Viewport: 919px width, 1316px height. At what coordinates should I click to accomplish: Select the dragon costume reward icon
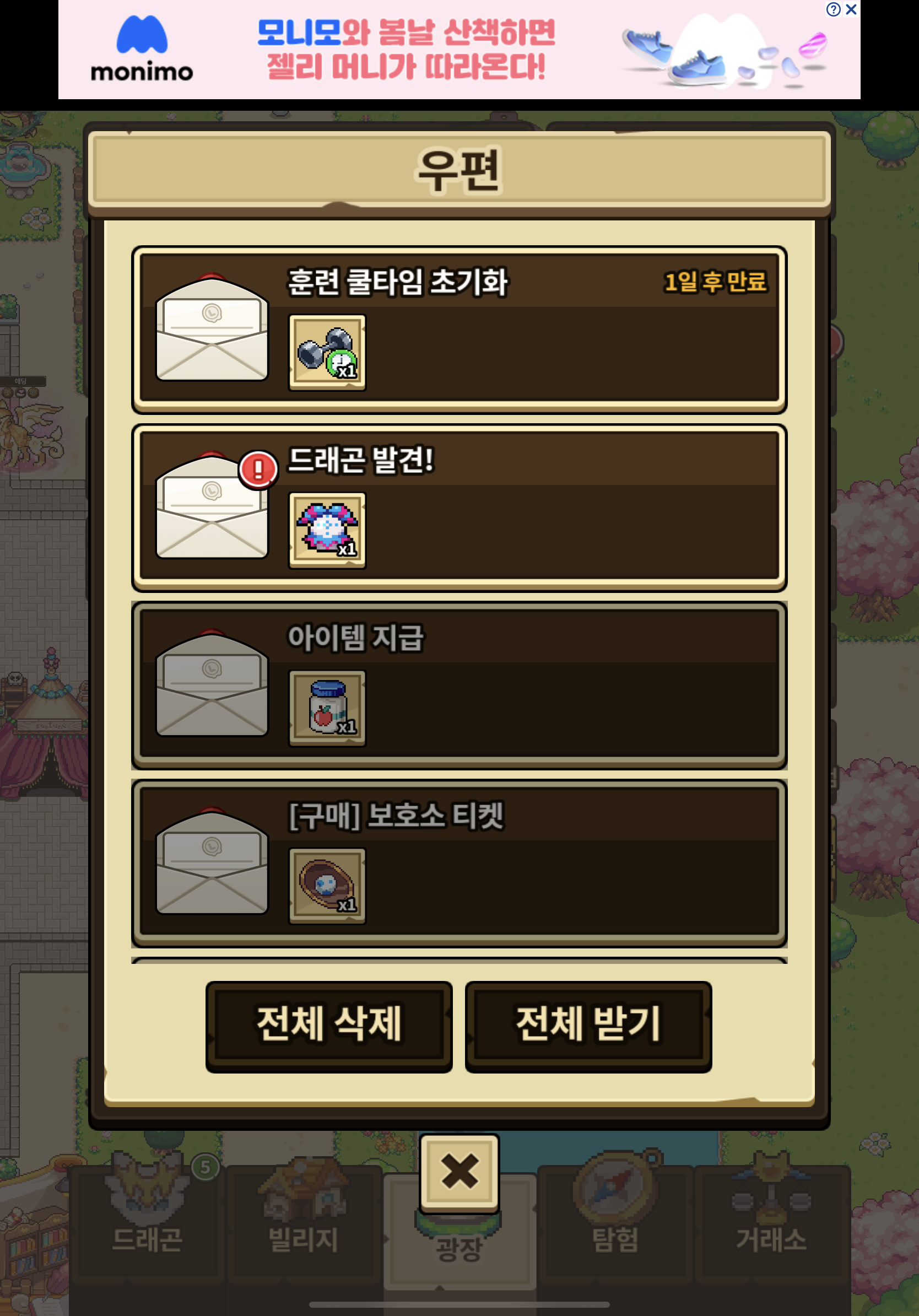(x=327, y=530)
